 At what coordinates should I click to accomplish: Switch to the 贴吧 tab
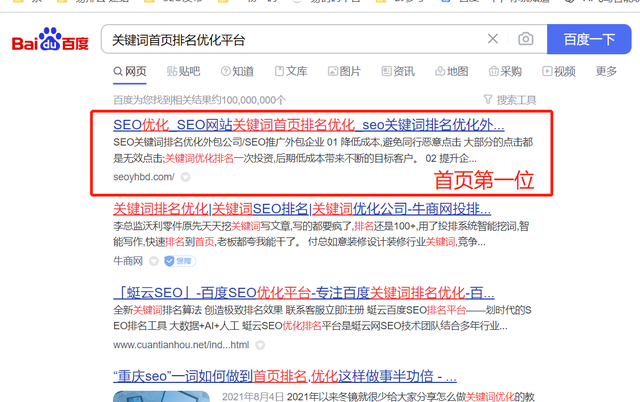point(183,71)
